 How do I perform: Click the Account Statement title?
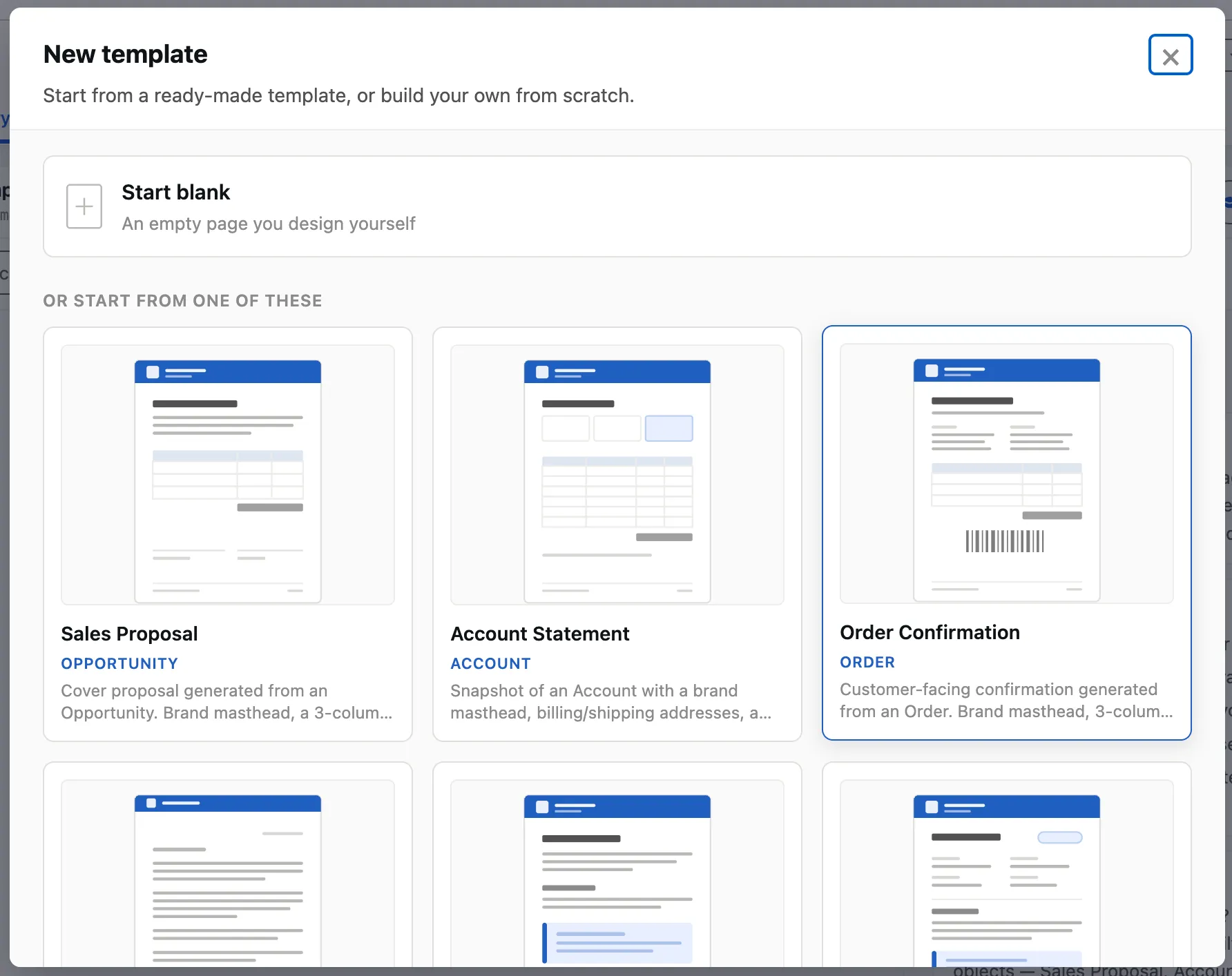540,634
